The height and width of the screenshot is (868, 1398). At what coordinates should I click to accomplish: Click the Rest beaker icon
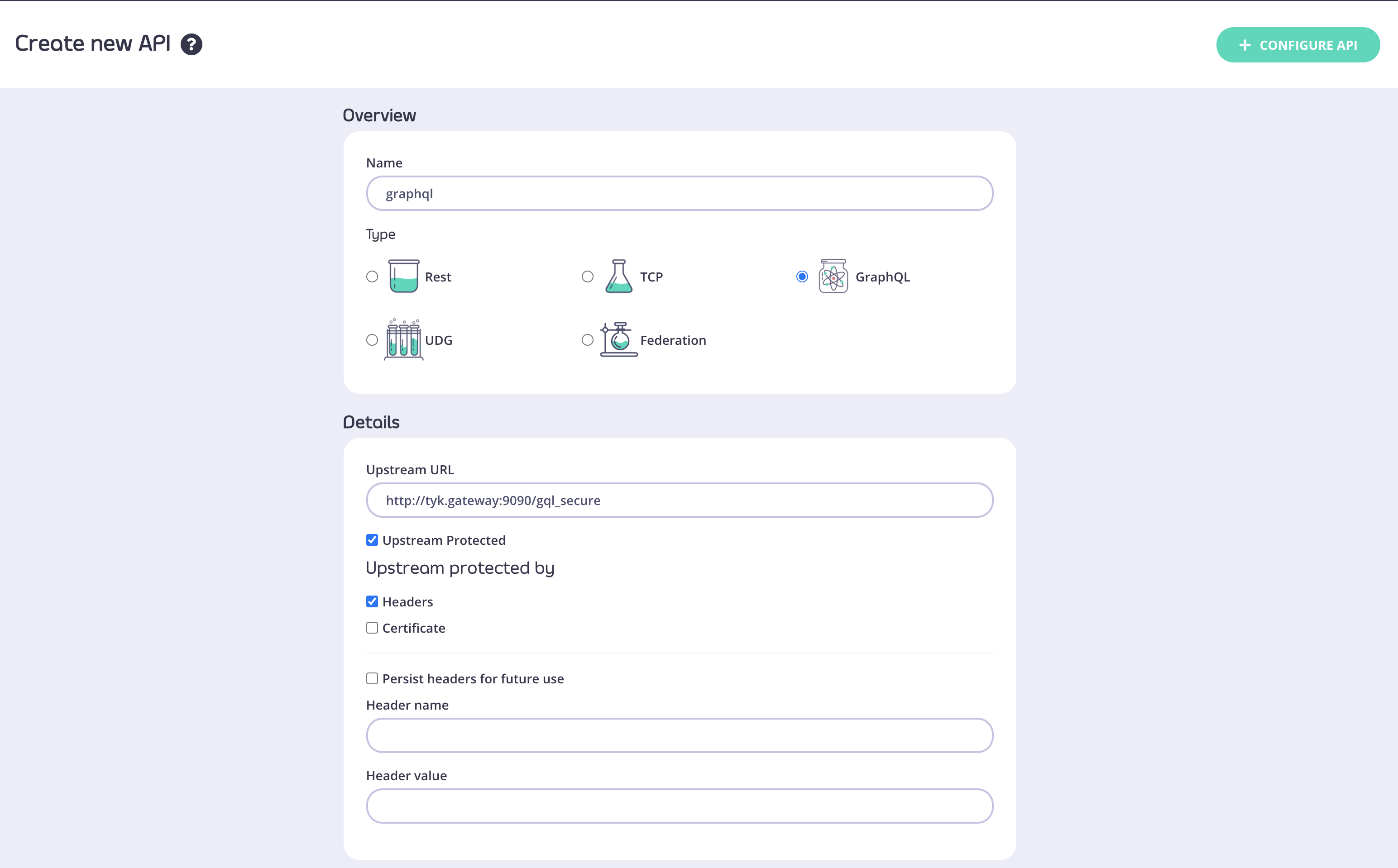(404, 277)
